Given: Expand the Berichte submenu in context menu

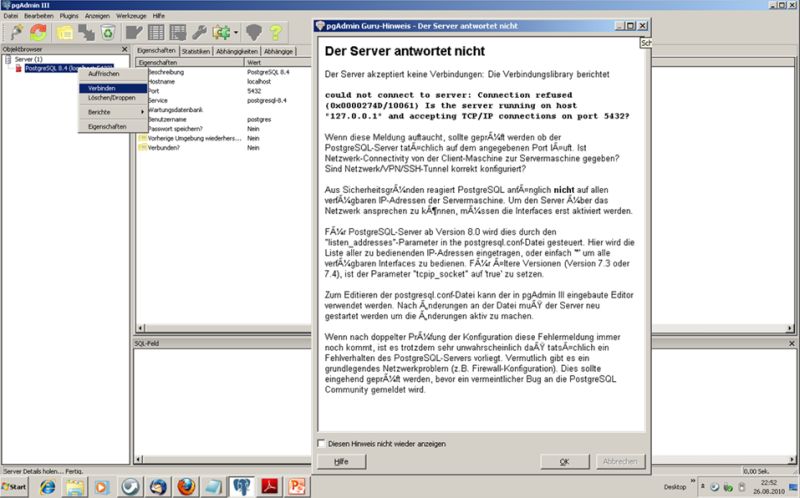Looking at the screenshot, I should click(113, 112).
